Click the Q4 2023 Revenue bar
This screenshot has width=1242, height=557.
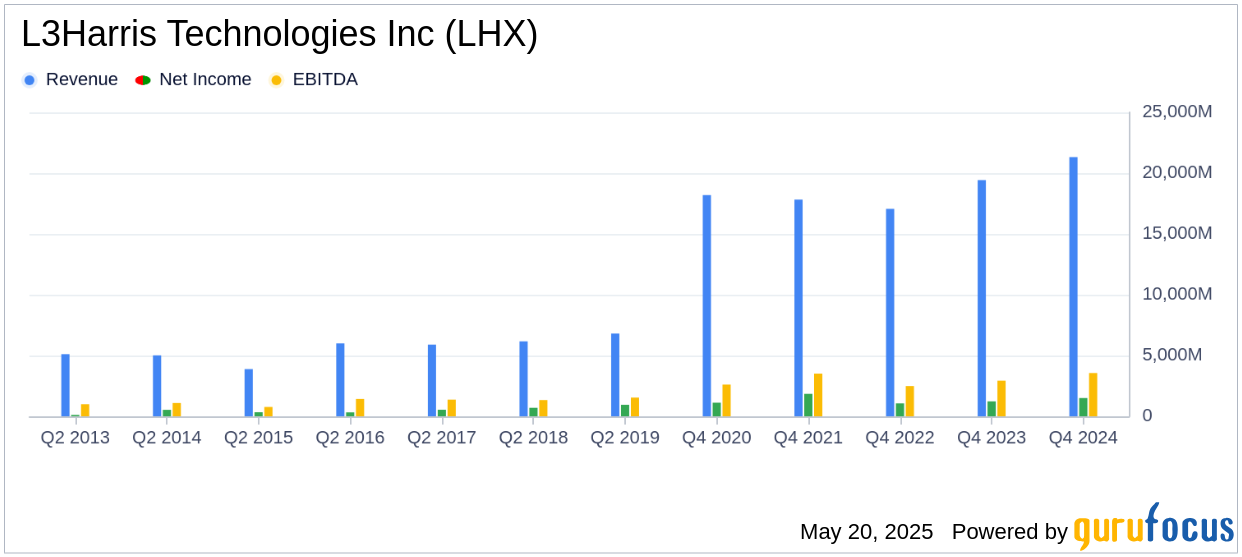(982, 298)
